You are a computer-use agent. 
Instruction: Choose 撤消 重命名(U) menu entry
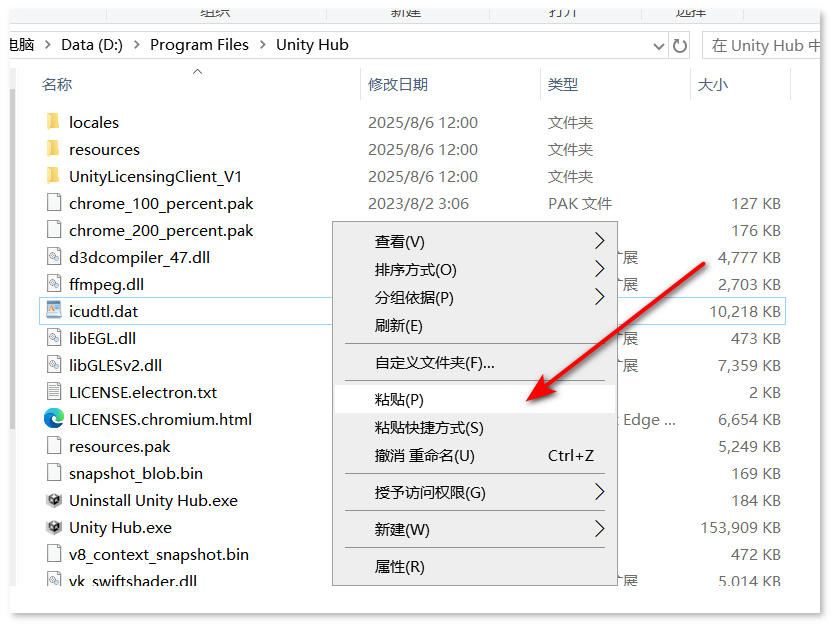475,455
